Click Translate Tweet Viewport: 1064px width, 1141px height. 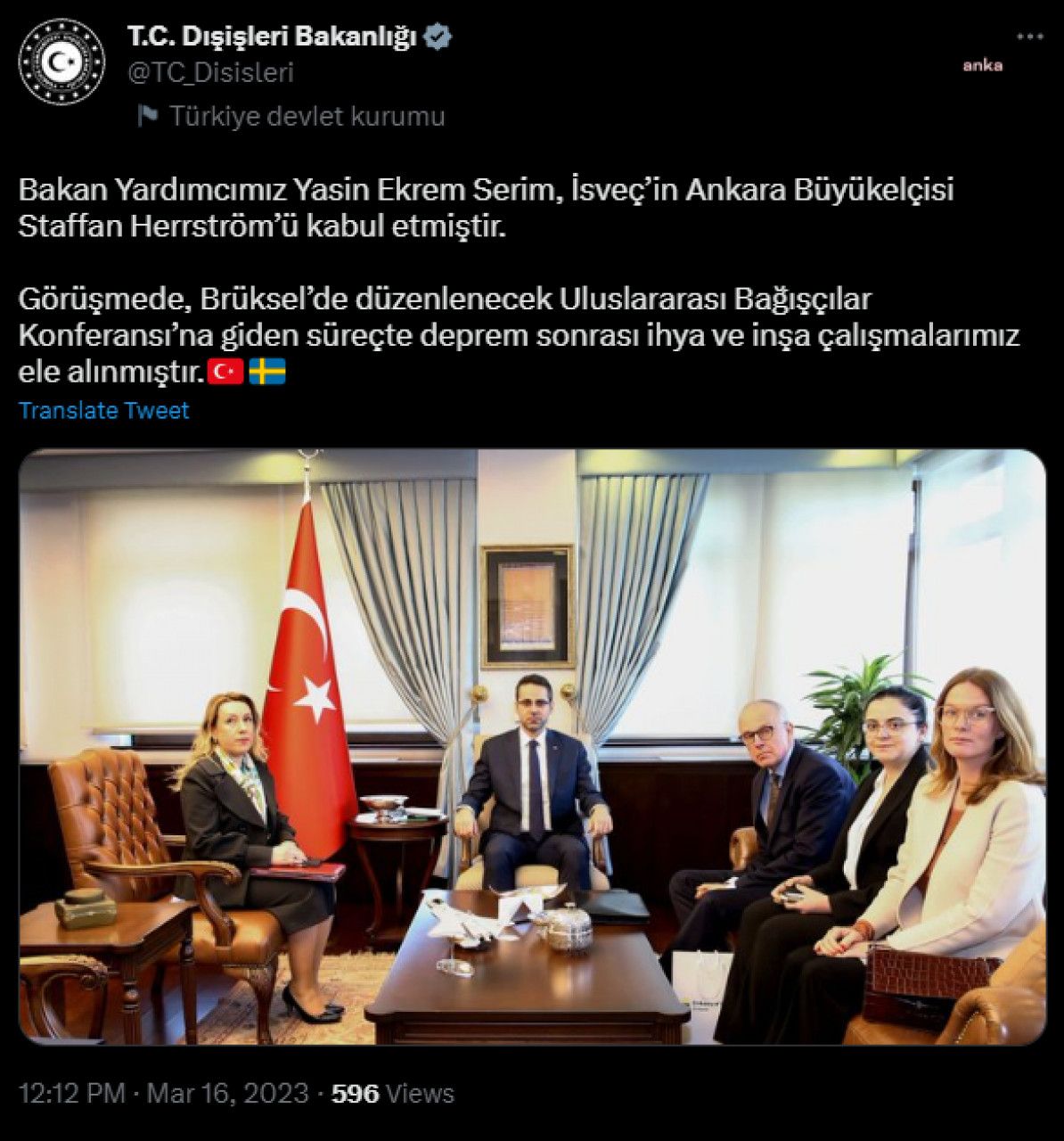click(x=103, y=410)
